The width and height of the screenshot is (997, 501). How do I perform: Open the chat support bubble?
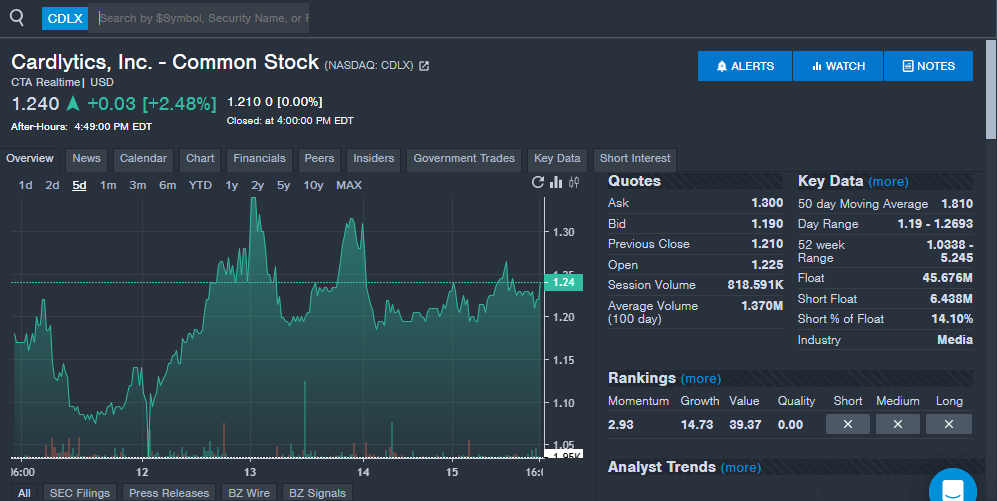tap(952, 488)
